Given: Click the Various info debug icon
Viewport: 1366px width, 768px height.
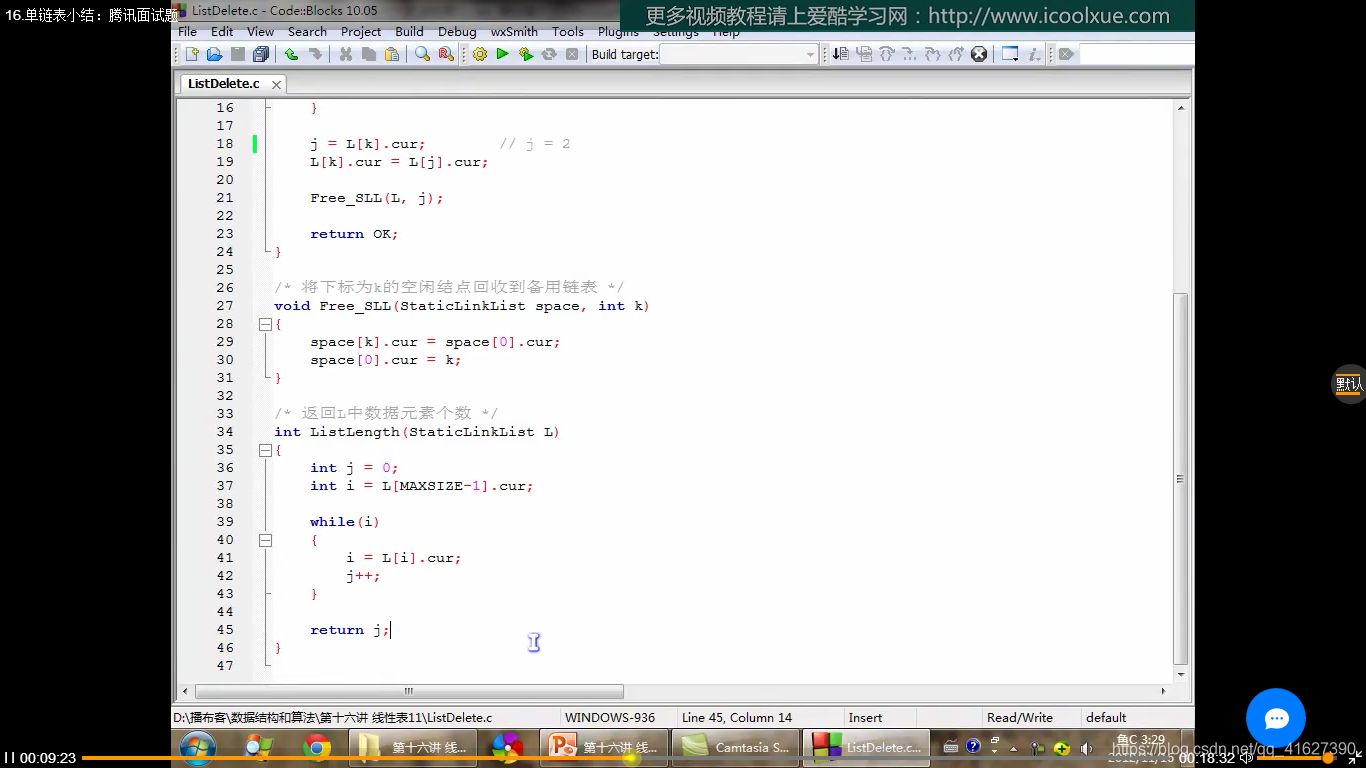Looking at the screenshot, I should pos(1035,54).
